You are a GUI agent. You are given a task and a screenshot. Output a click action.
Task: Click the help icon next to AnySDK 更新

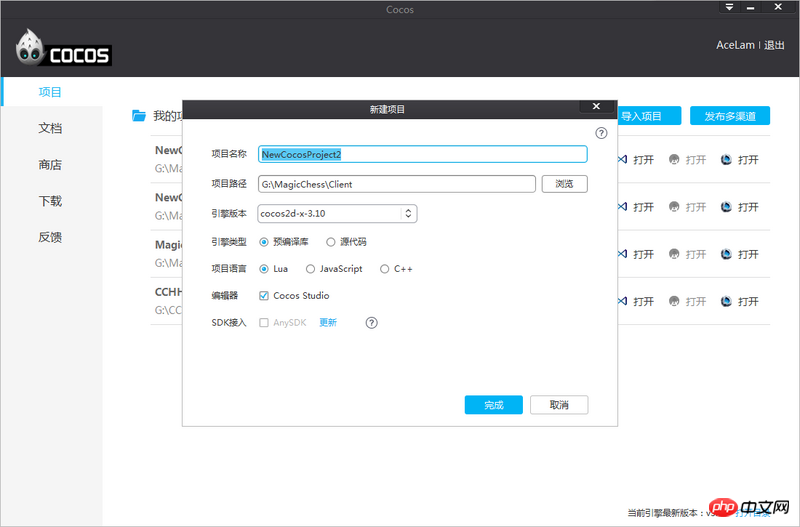tap(371, 322)
